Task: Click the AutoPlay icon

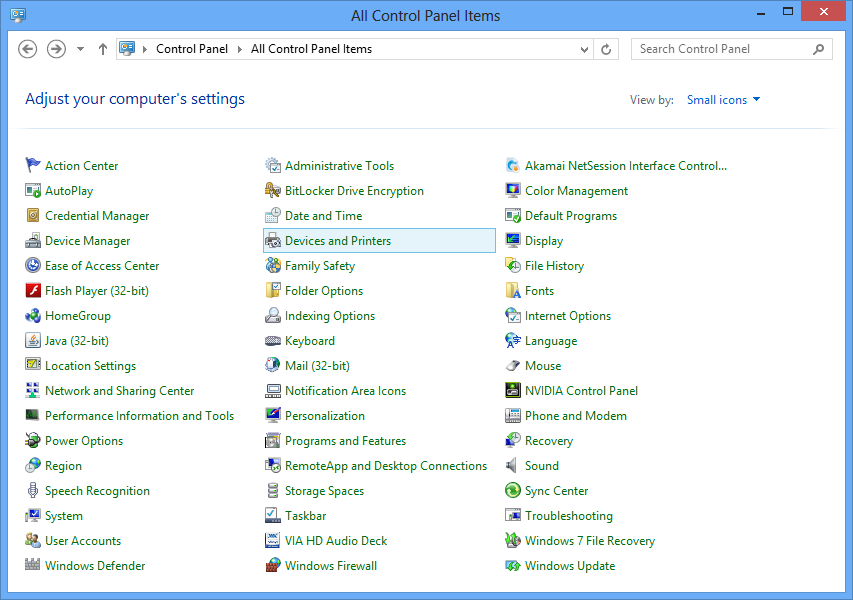Action: tap(33, 190)
